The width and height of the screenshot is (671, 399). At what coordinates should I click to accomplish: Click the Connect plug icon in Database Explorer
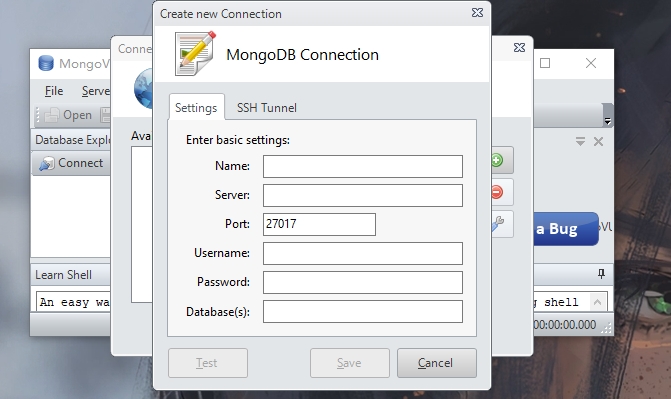tap(47, 164)
